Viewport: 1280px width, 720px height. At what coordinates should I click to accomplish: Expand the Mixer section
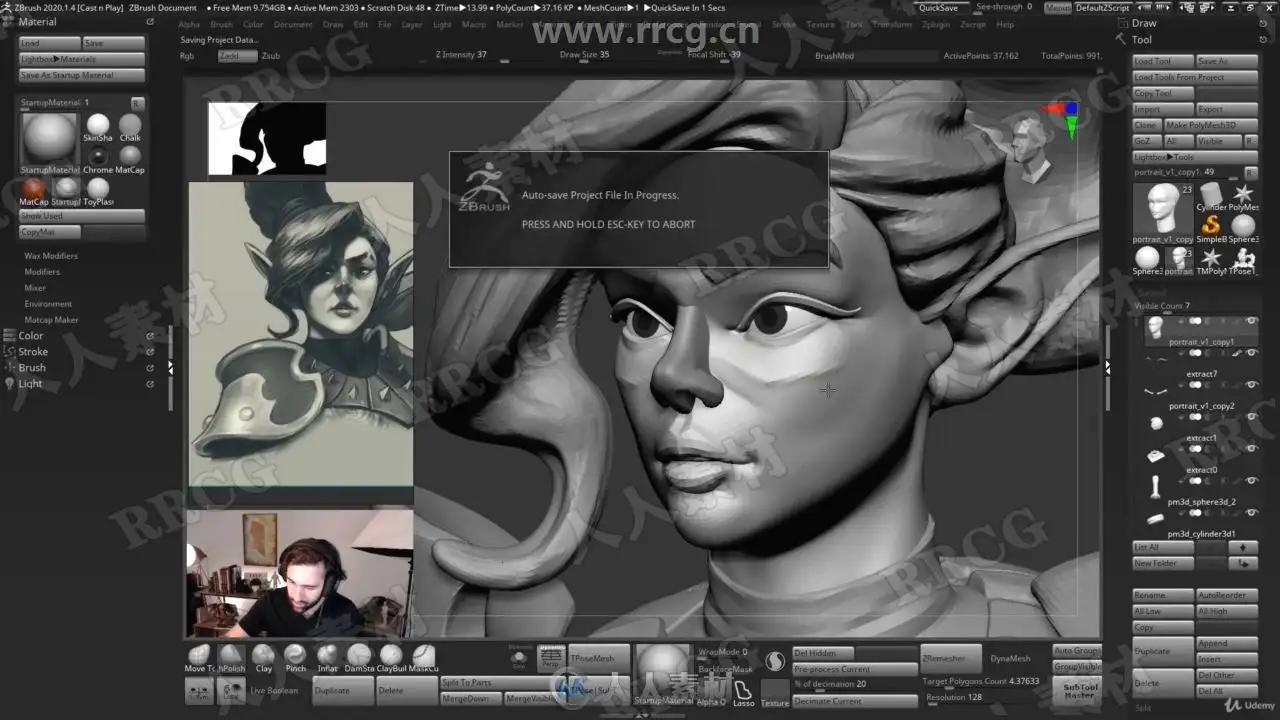click(x=35, y=288)
